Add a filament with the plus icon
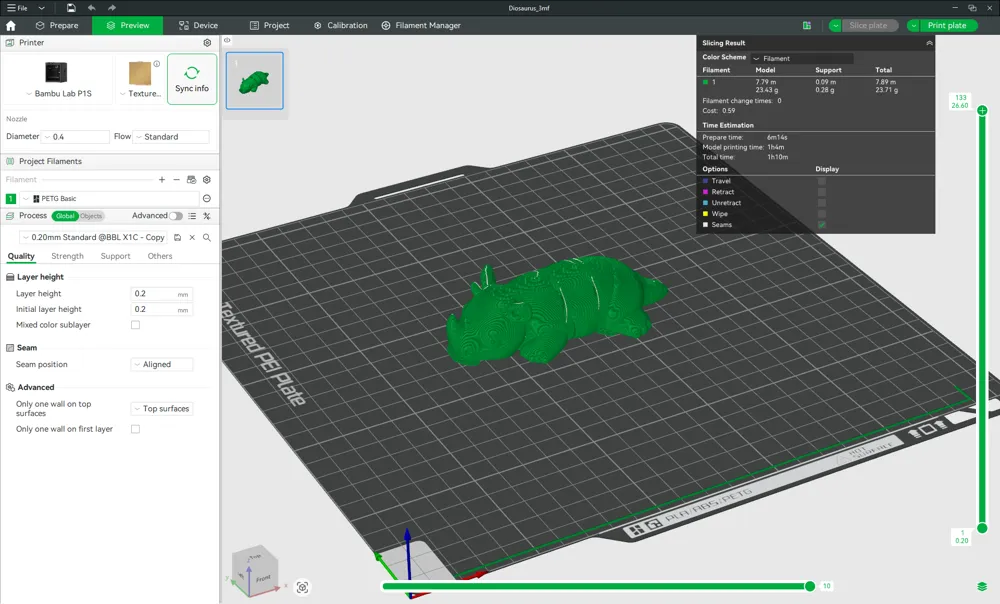Screen dimensions: 1000x604 (x=162, y=180)
